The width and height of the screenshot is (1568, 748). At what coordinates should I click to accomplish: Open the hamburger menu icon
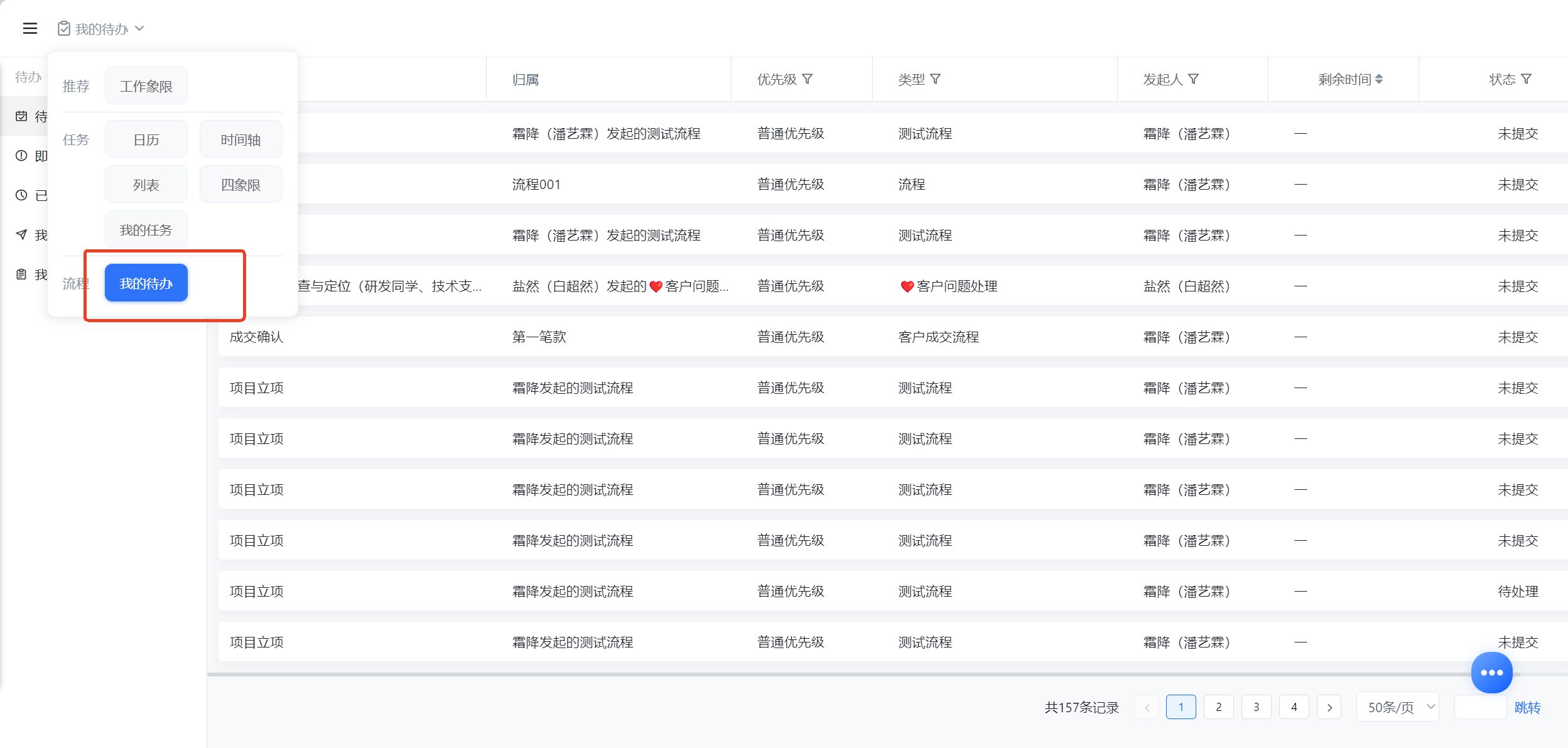pos(30,28)
